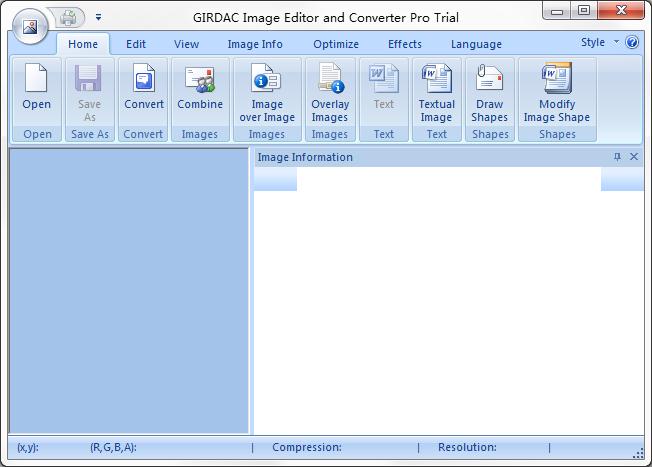Open the Textual Image tool
652x467 pixels.
437,78
